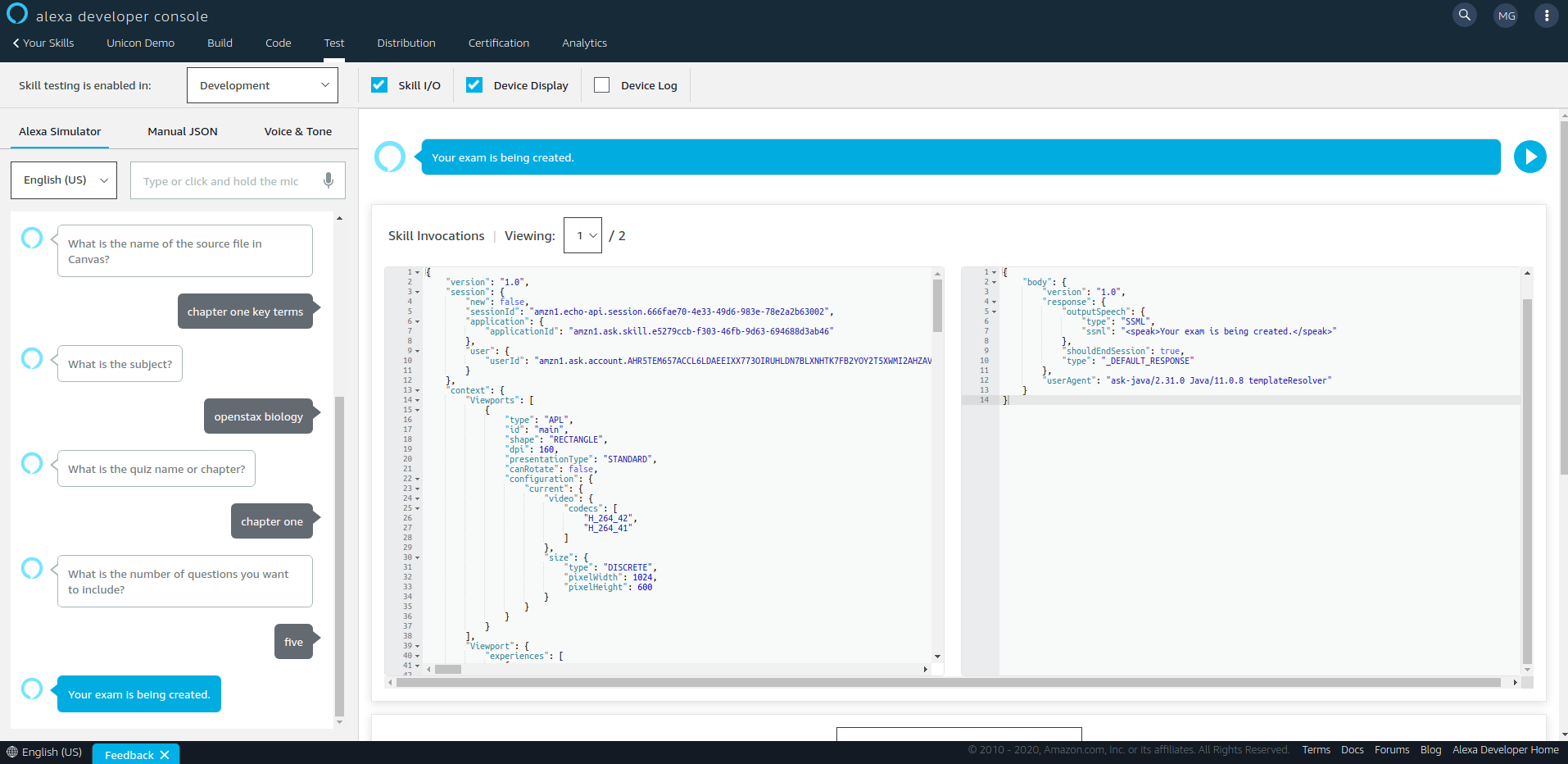This screenshot has height=764, width=1568.
Task: Open the Development stage dropdown
Action: coord(262,85)
